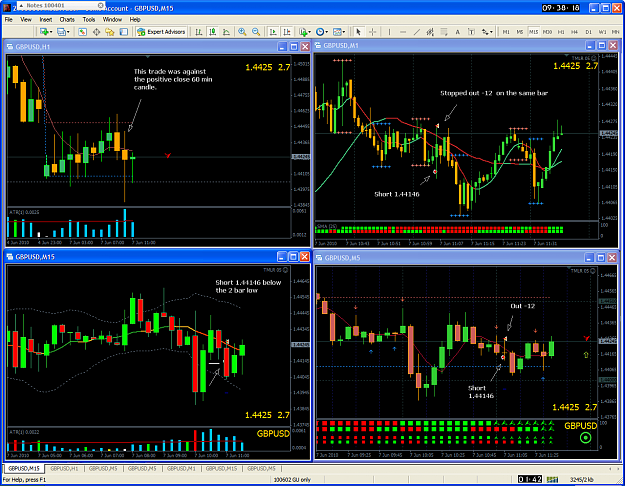This screenshot has width=625, height=486.
Task: Select the Equidistant Channel tool
Action: click(430, 32)
